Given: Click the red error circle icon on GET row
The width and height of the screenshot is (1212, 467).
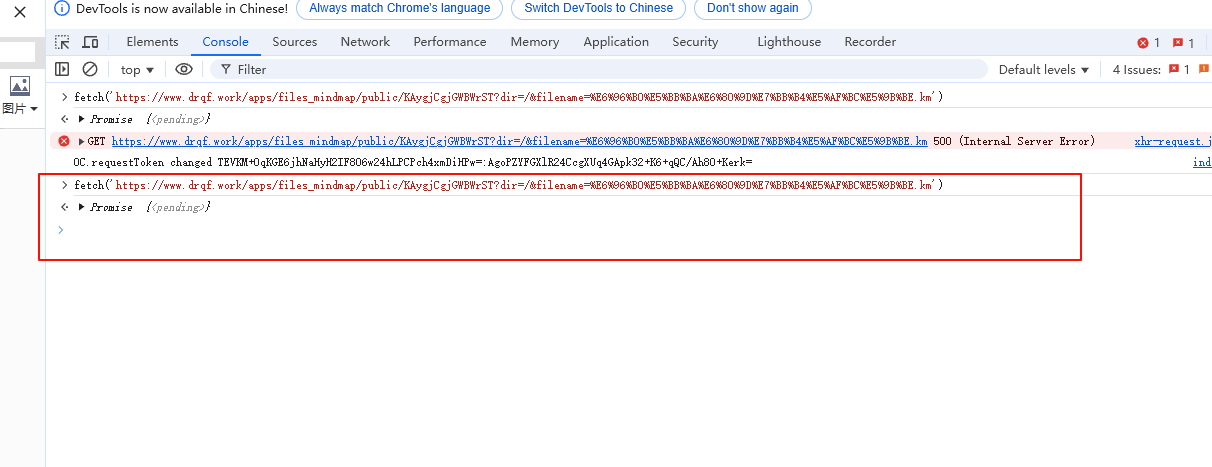Looking at the screenshot, I should (64, 141).
